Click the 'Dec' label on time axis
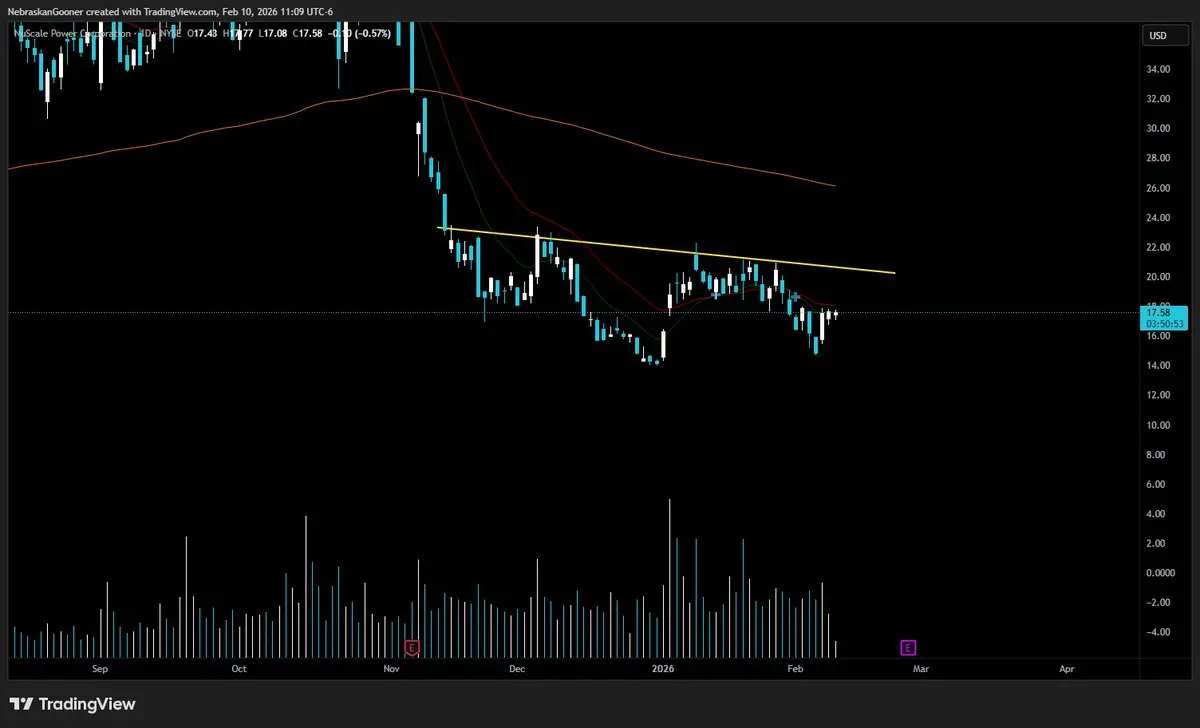 517,667
